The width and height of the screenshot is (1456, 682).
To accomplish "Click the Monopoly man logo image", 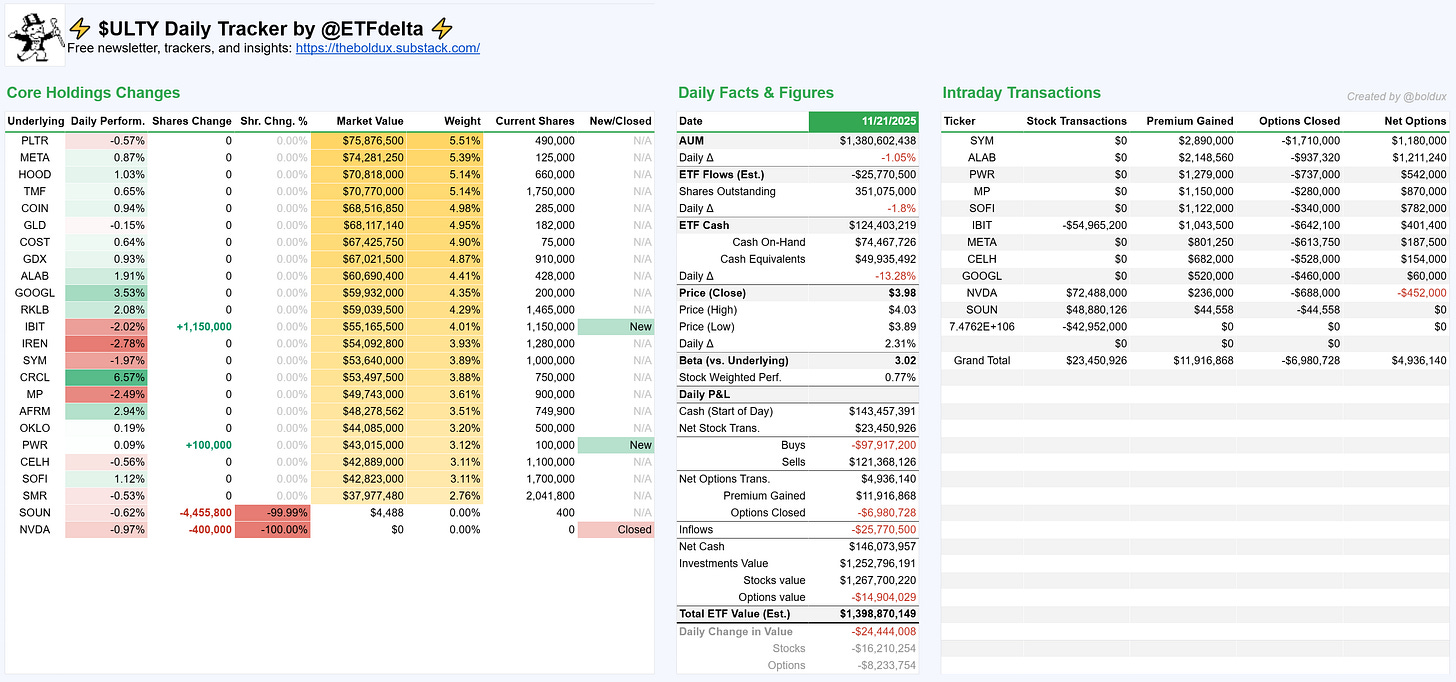I will point(35,34).
